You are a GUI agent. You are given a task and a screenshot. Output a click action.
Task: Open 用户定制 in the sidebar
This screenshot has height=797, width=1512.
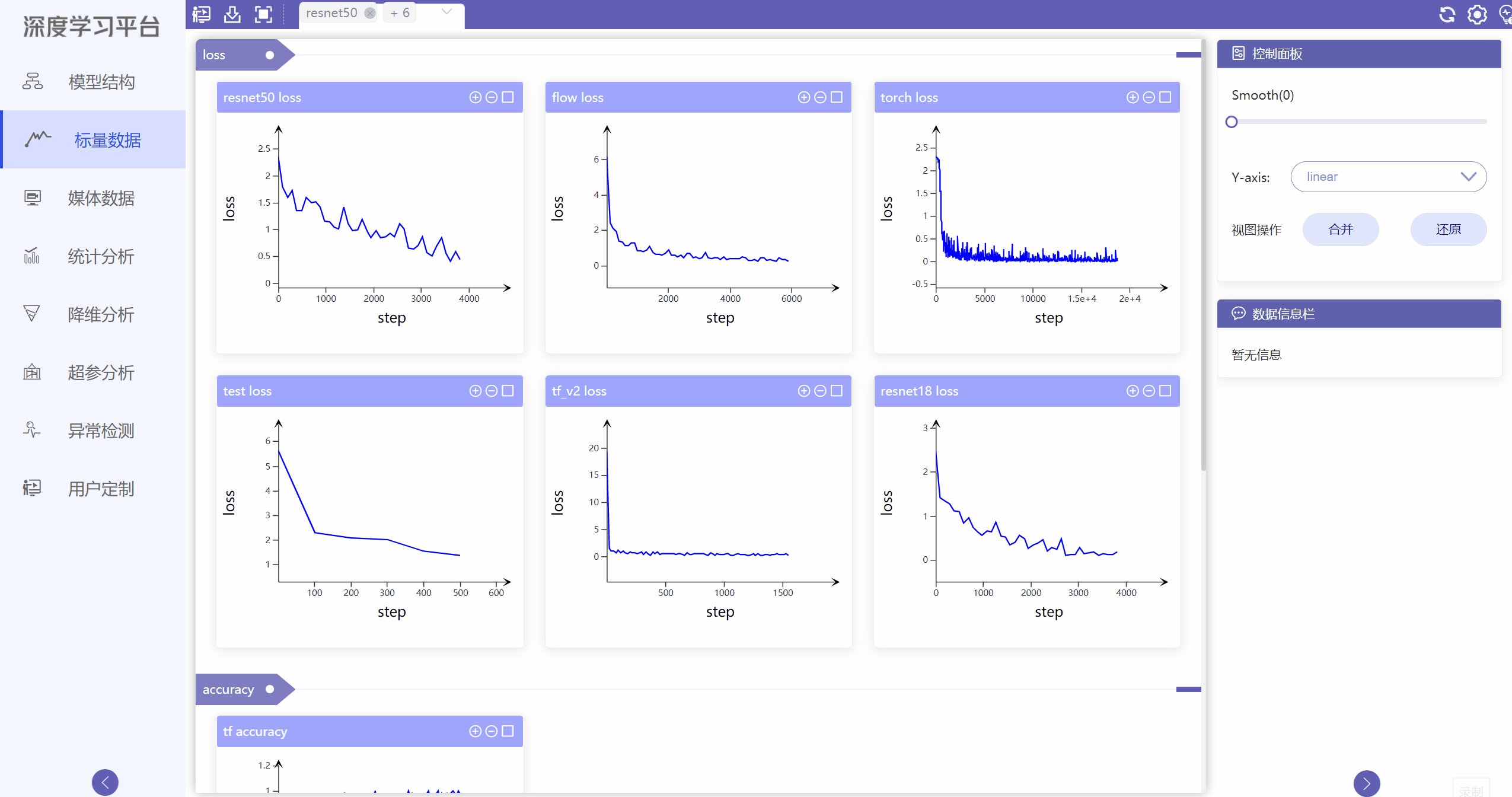[x=92, y=489]
